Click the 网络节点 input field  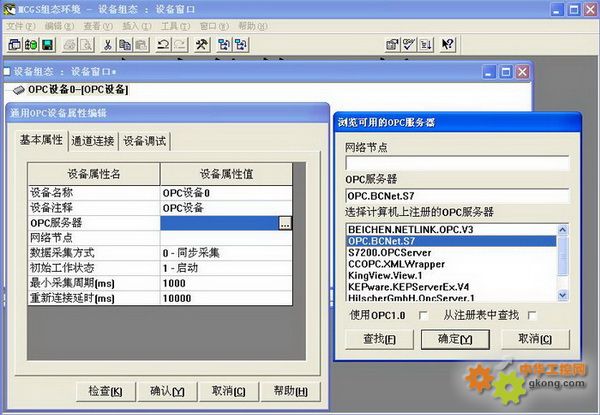coord(457,163)
